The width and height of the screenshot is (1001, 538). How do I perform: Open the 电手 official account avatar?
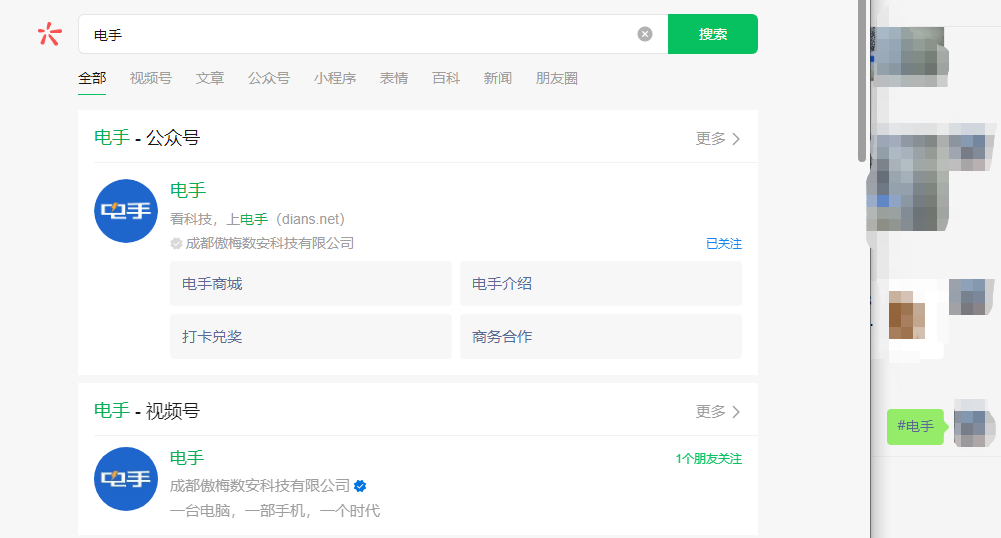coord(126,211)
